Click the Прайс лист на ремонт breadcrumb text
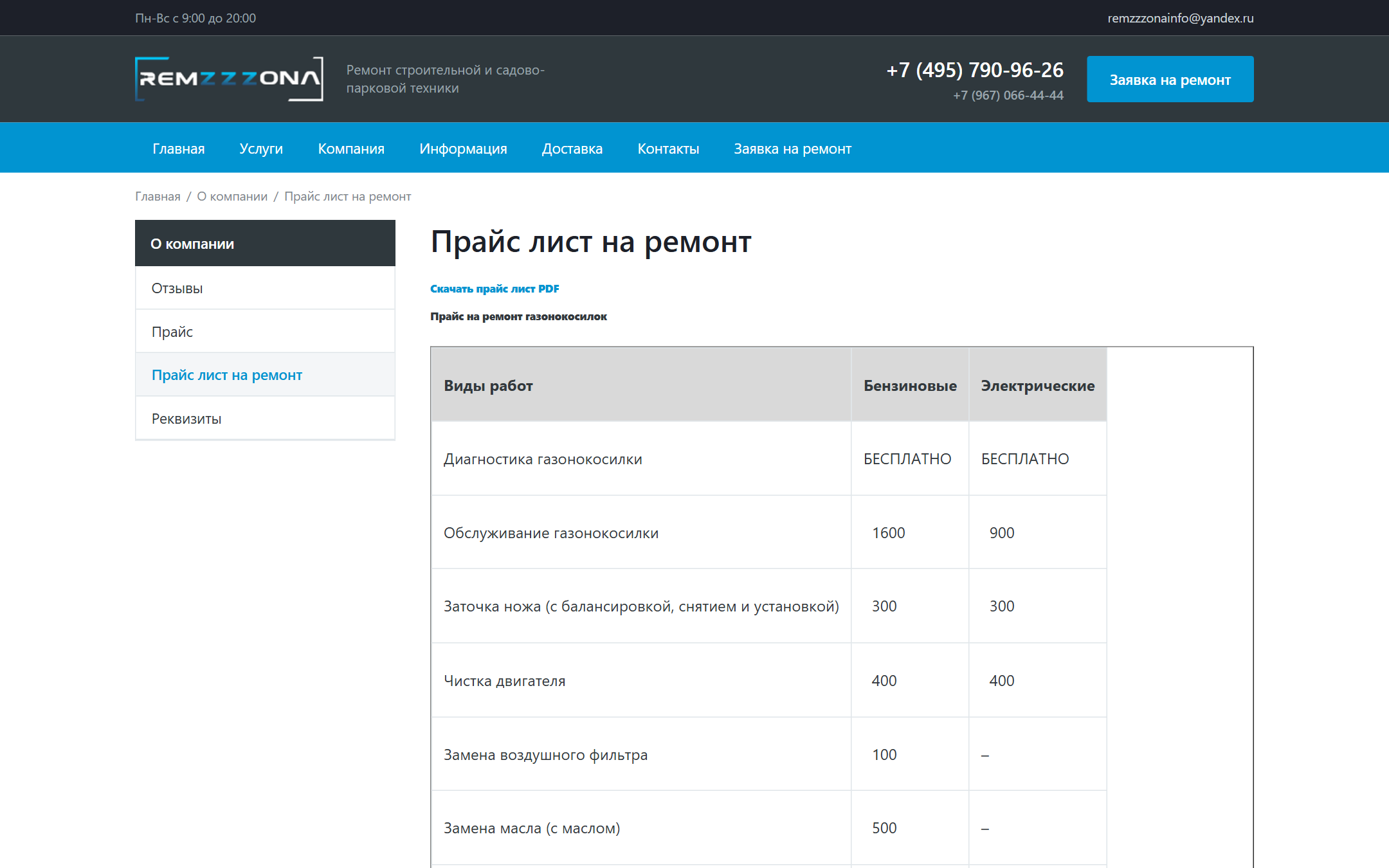This screenshot has width=1389, height=868. [x=347, y=197]
